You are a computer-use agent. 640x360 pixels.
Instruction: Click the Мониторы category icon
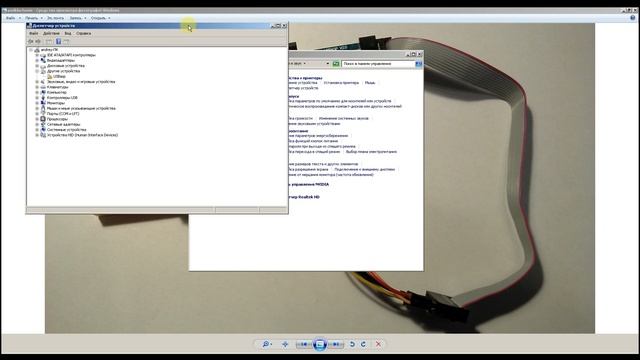43,103
